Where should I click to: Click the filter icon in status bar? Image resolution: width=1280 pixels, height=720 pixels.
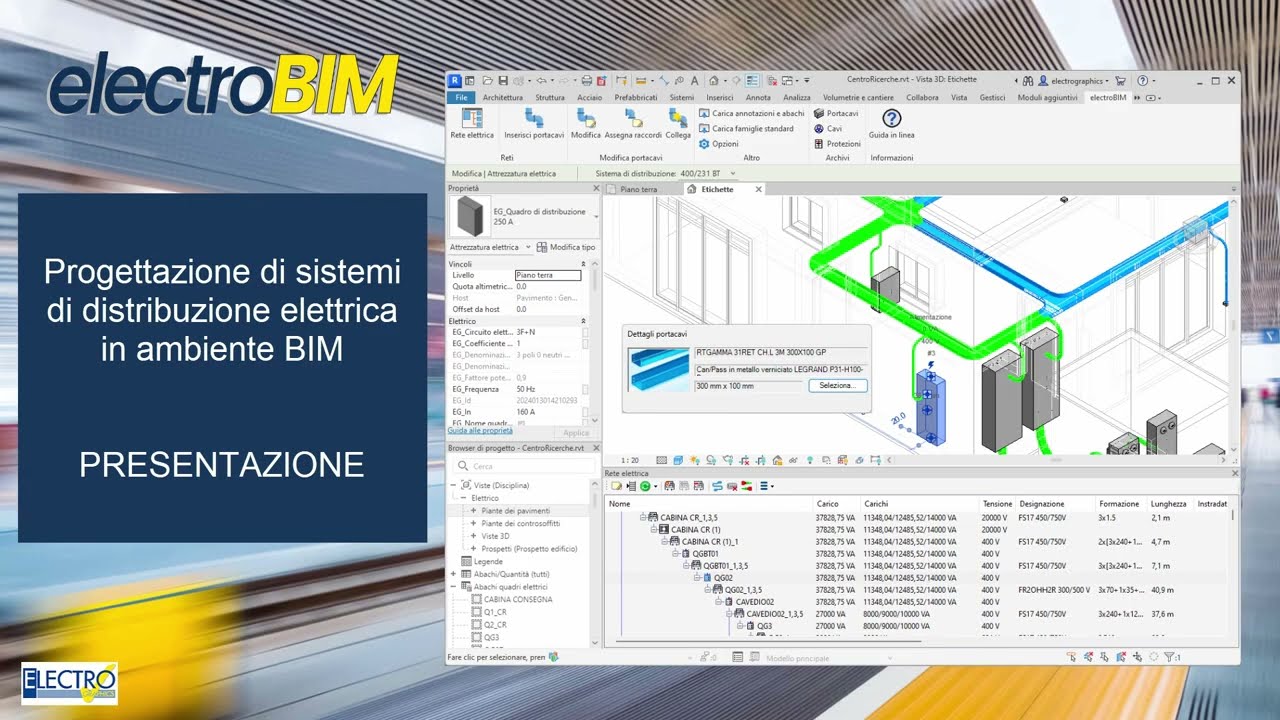(1169, 657)
